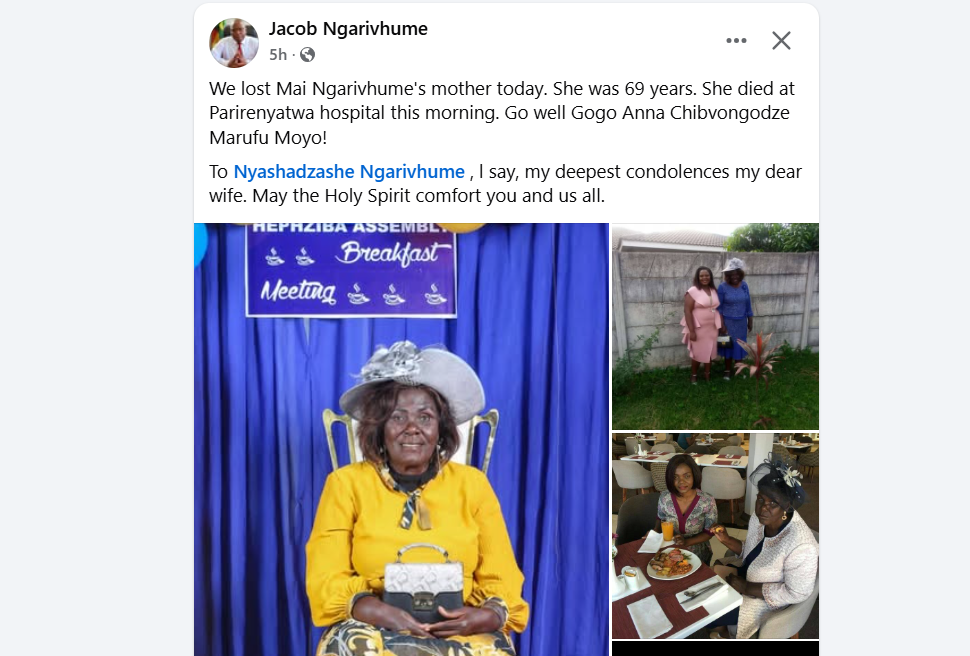Open the partially visible dark photo at bottom
The width and height of the screenshot is (970, 656).
click(715, 649)
